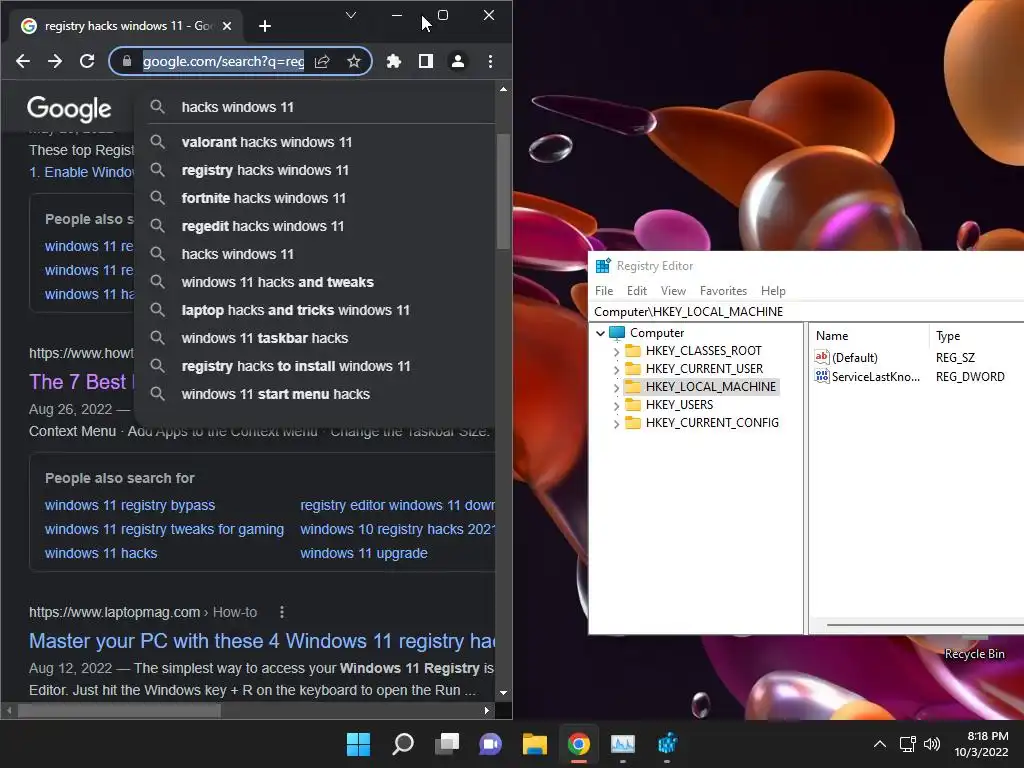This screenshot has height=768, width=1024.
Task: Go back in Chrome browser
Action: [23, 61]
